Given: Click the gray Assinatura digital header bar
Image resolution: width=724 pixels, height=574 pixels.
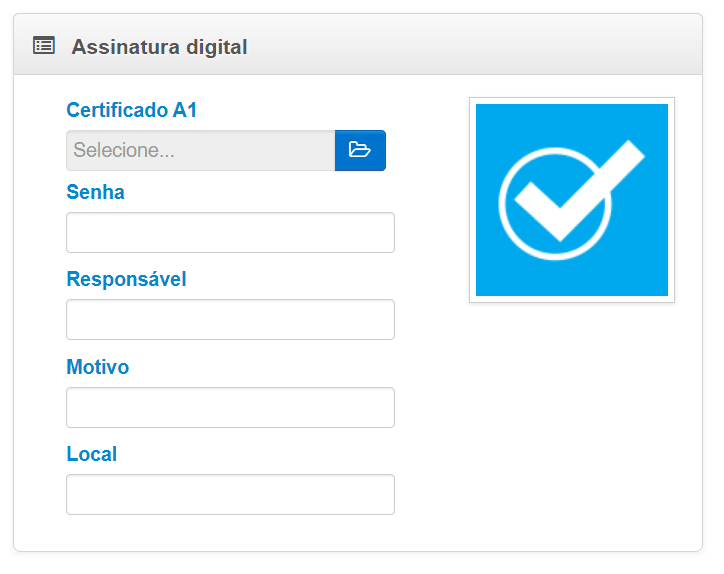Looking at the screenshot, I should [x=450, y=45].
